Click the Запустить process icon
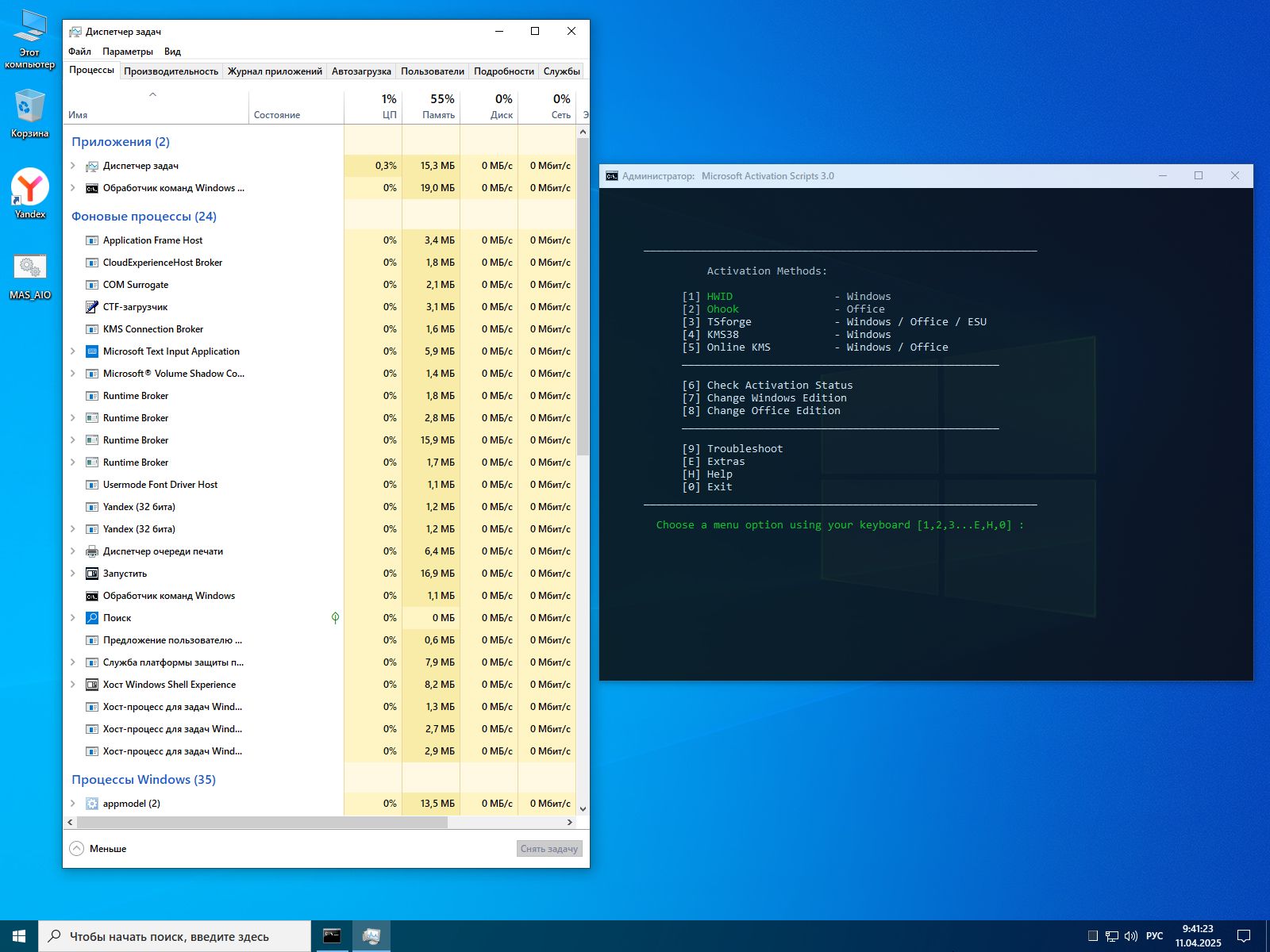The height and width of the screenshot is (952, 1270). (x=92, y=574)
